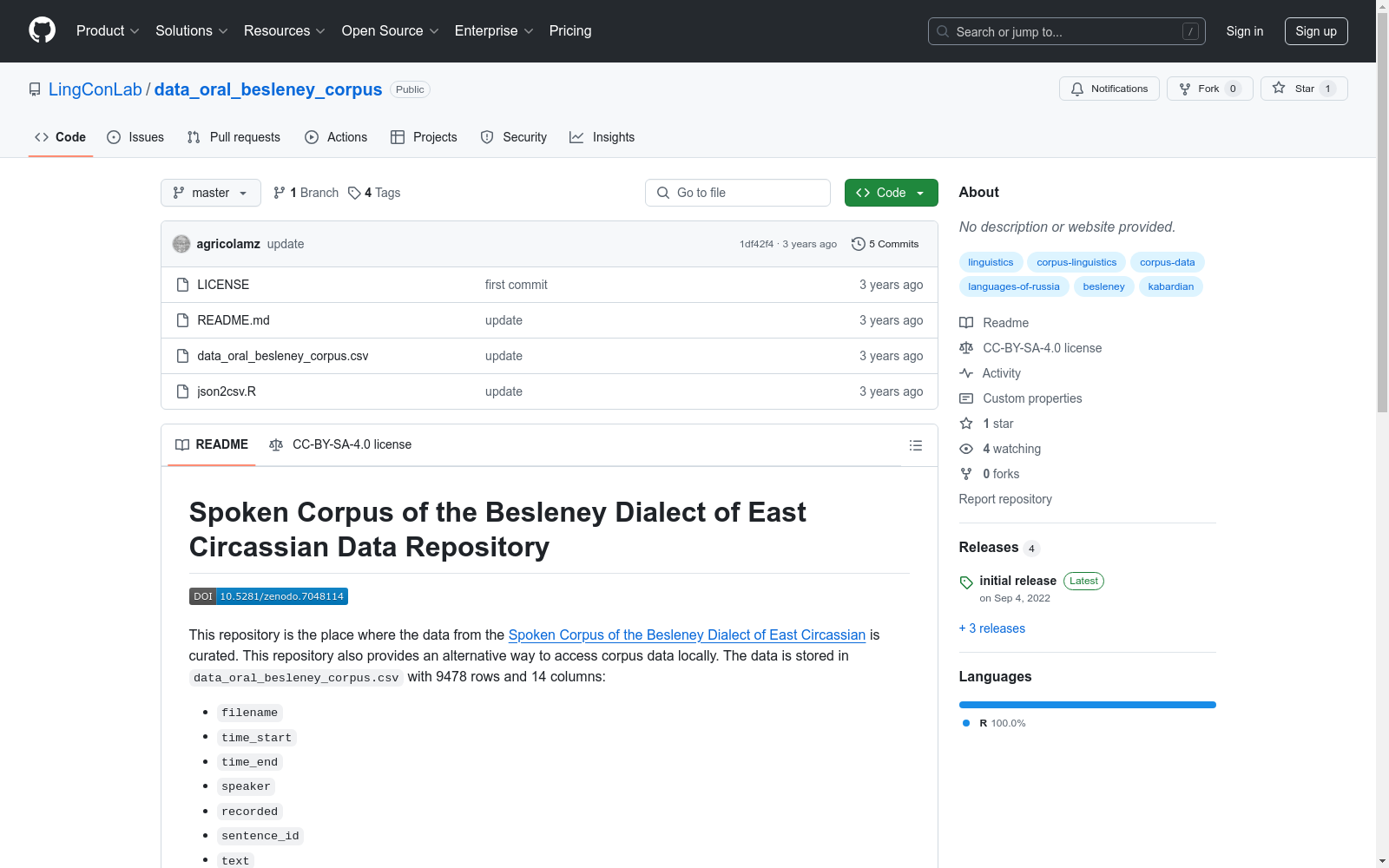
Task: Click the branch icon next to 1 Branch
Action: (280, 193)
